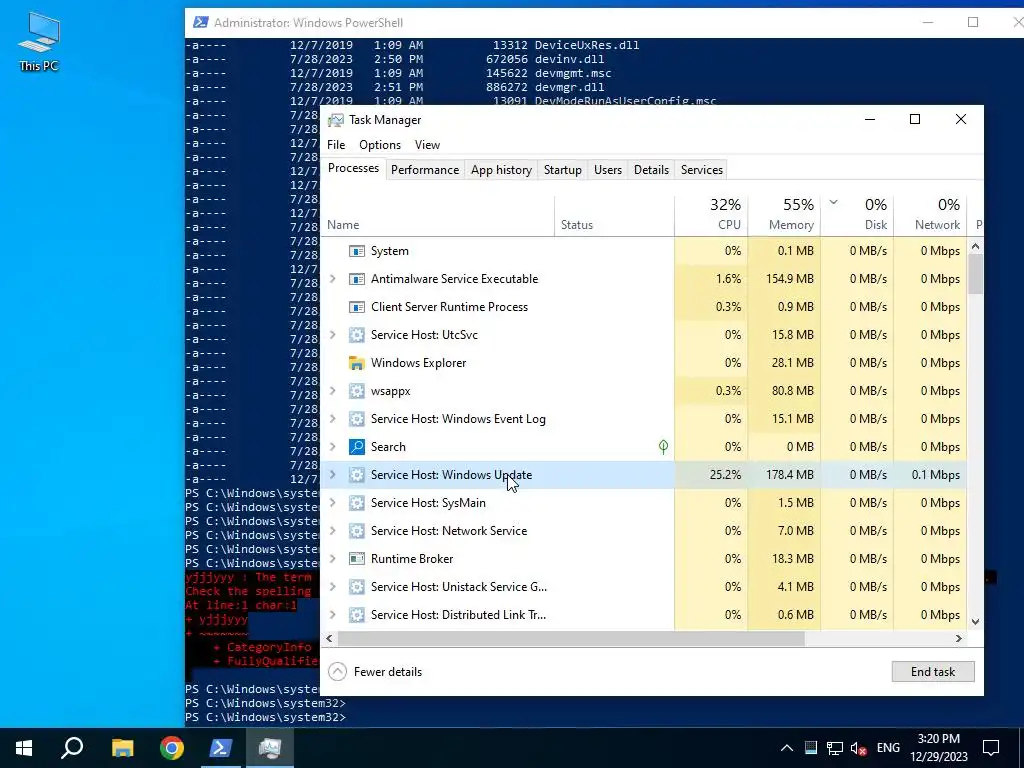This screenshot has width=1024, height=768.
Task: Click the horizontal scrollbar thumb
Action: 571,639
